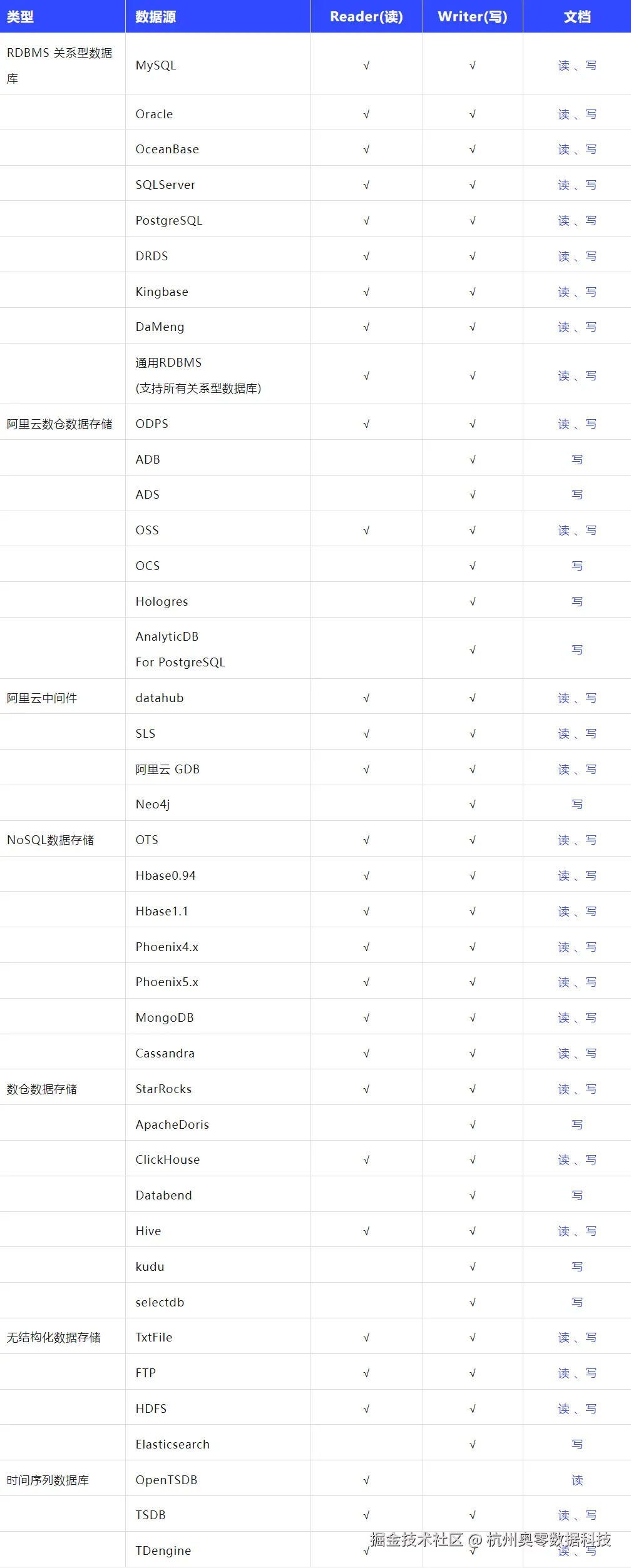
Task: Open the selectdb write documentation link
Action: point(577,1303)
